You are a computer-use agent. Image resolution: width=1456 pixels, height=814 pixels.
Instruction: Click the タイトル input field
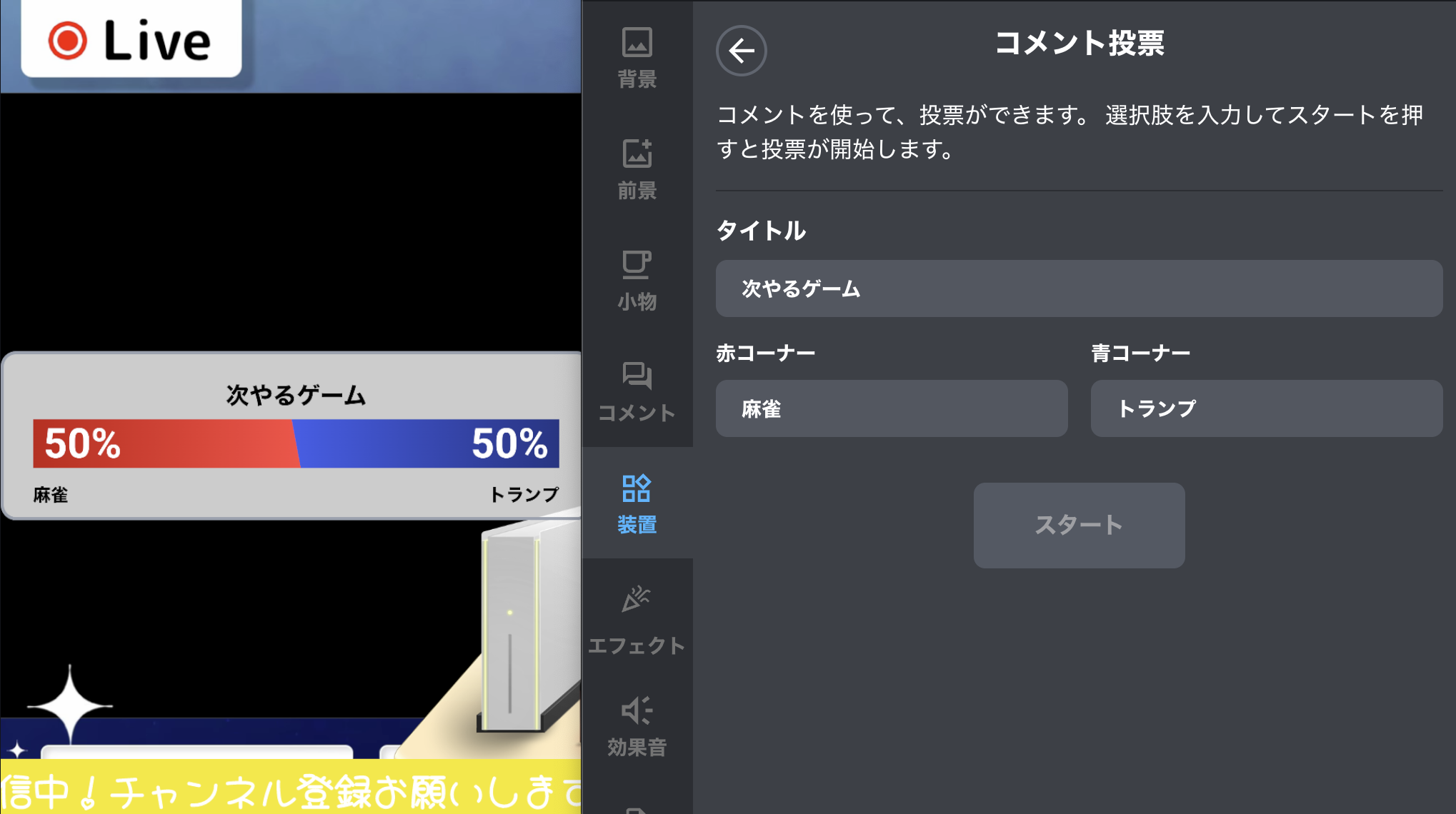[x=1079, y=288]
